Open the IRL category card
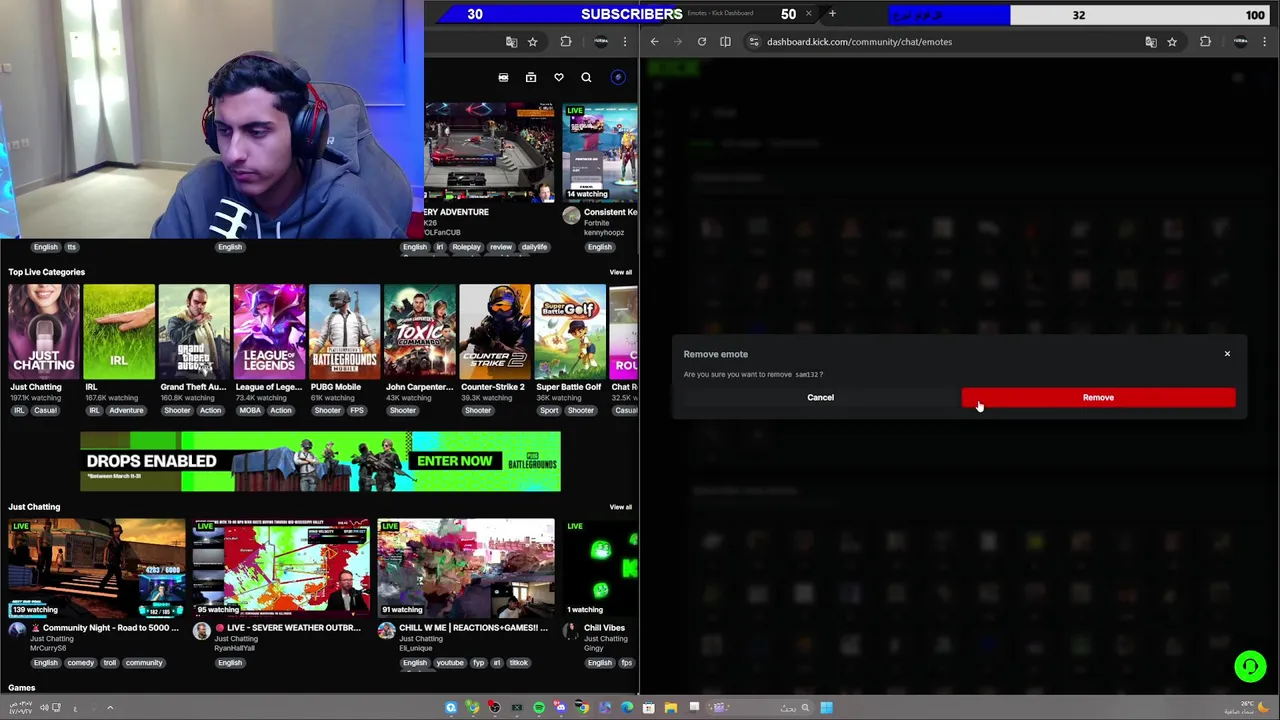 pyautogui.click(x=119, y=332)
